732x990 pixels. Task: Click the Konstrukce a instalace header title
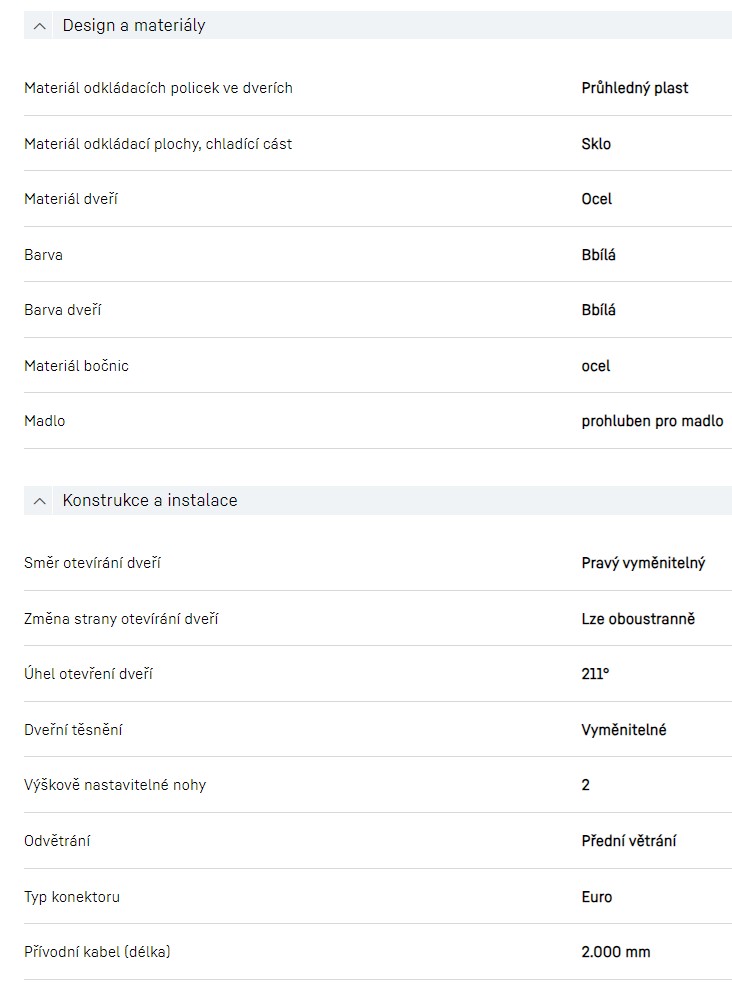pos(150,501)
